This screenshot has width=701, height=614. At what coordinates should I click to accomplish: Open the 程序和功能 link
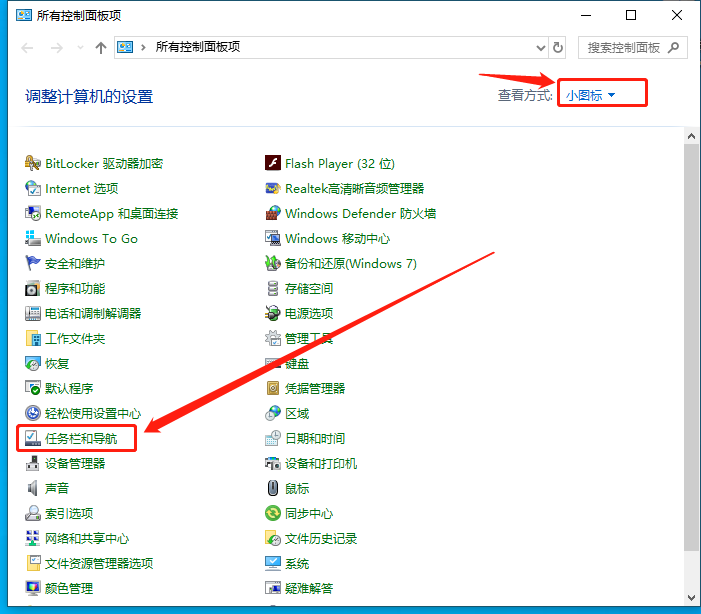pyautogui.click(x=75, y=288)
